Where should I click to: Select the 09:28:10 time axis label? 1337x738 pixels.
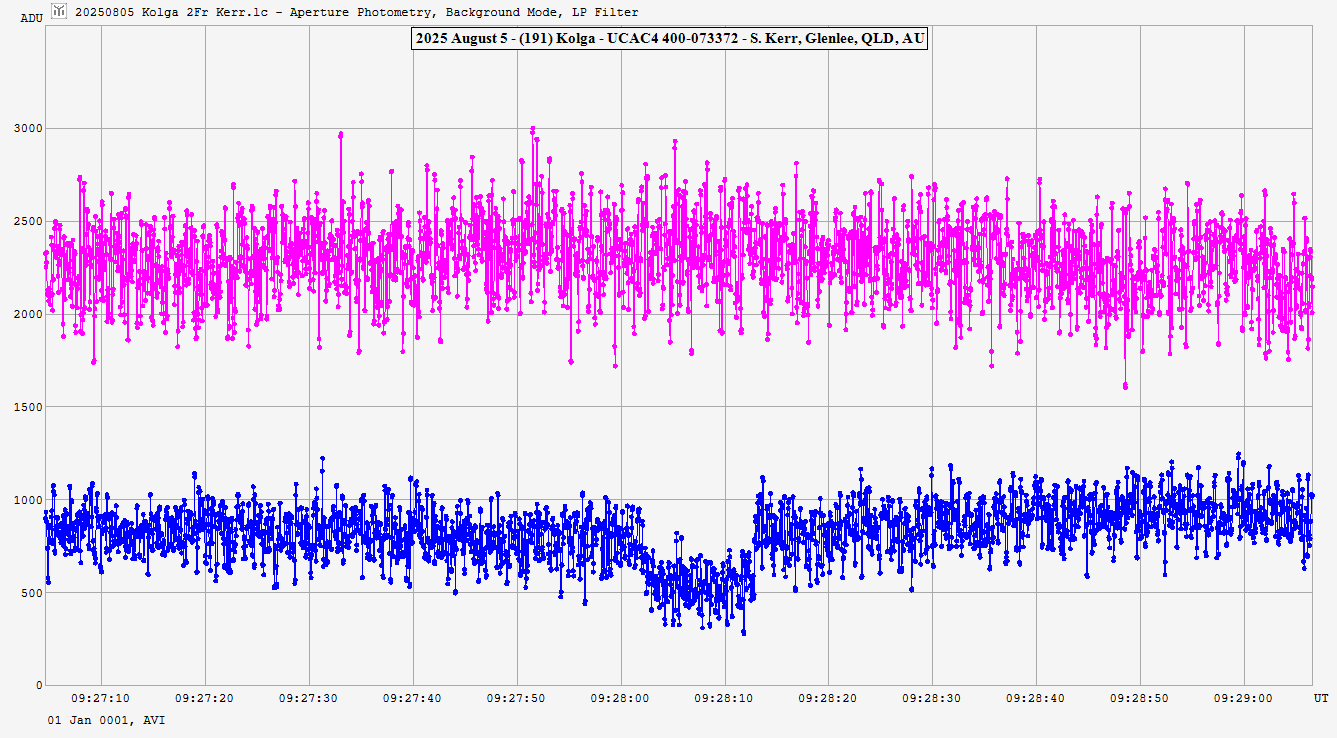(x=724, y=698)
